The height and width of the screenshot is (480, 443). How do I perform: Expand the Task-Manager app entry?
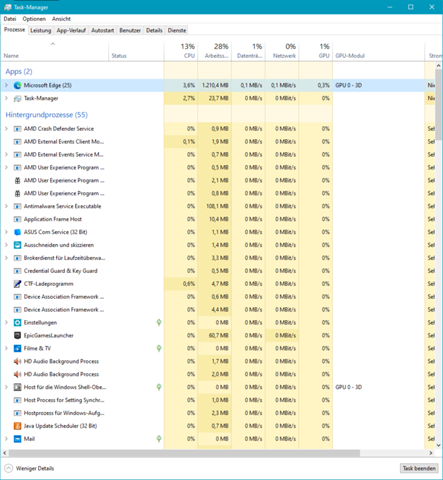pyautogui.click(x=6, y=98)
